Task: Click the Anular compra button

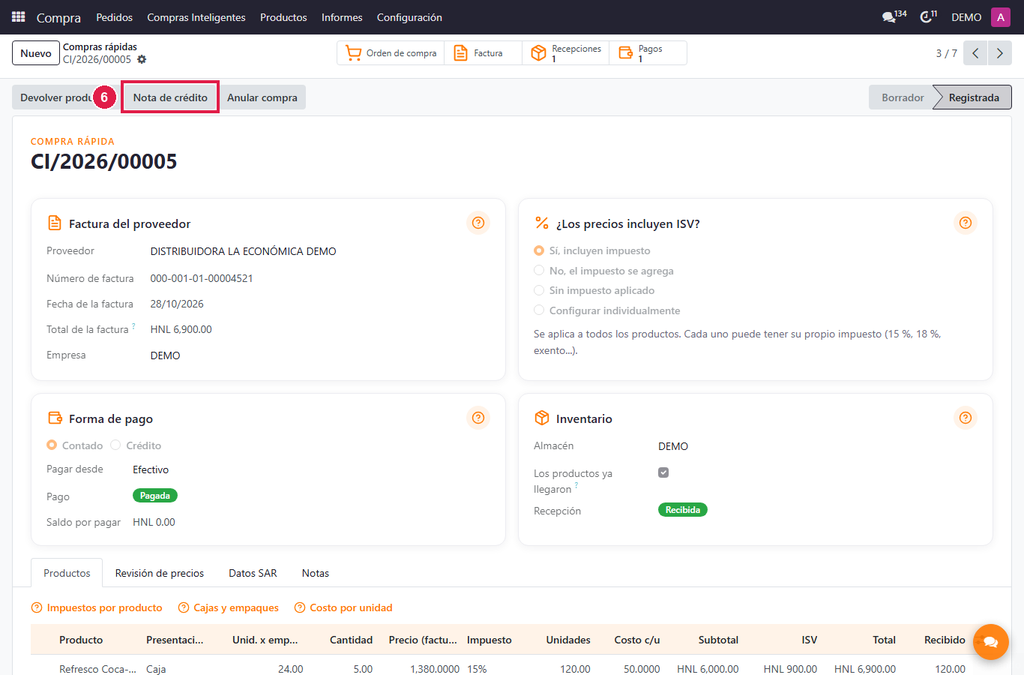Action: coord(262,97)
